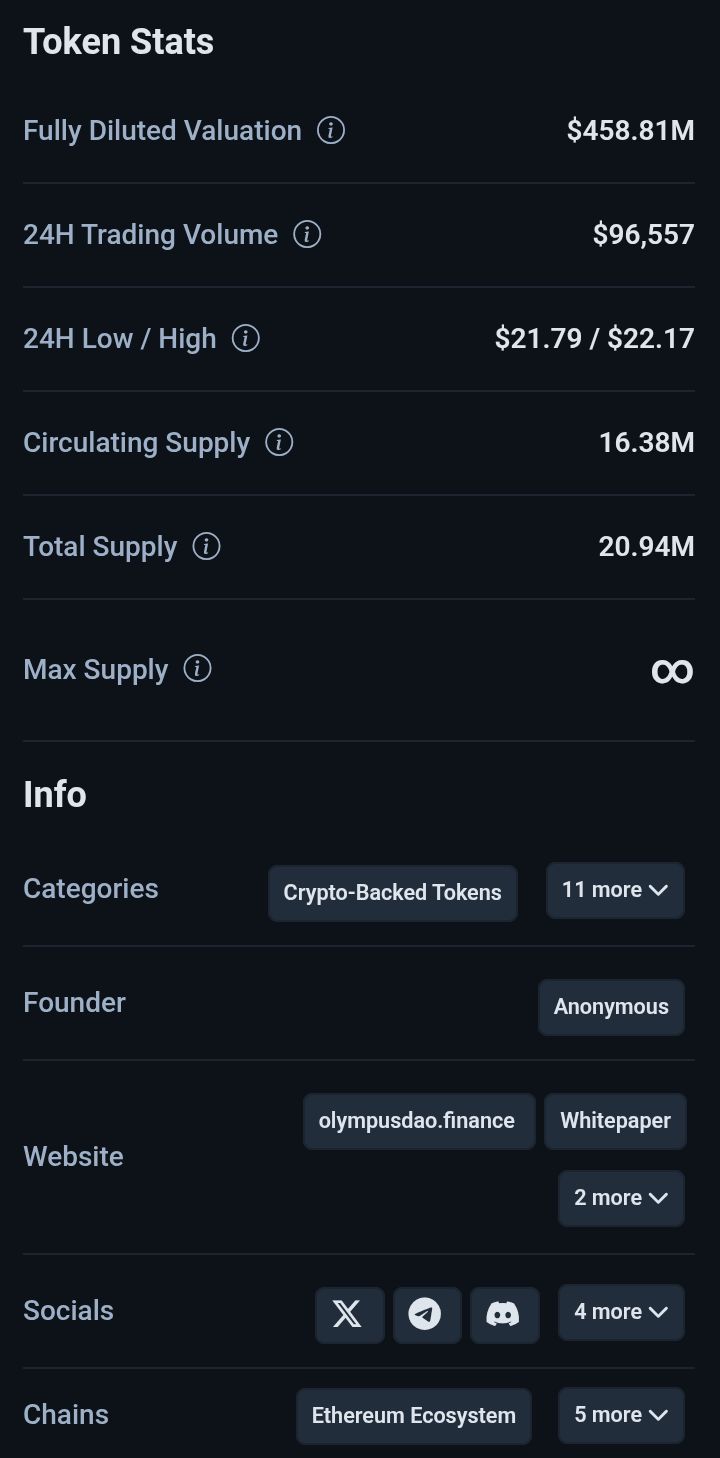Image resolution: width=720 pixels, height=1458 pixels.
Task: Open info tooltip for 24H Low / High
Action: pos(246,338)
